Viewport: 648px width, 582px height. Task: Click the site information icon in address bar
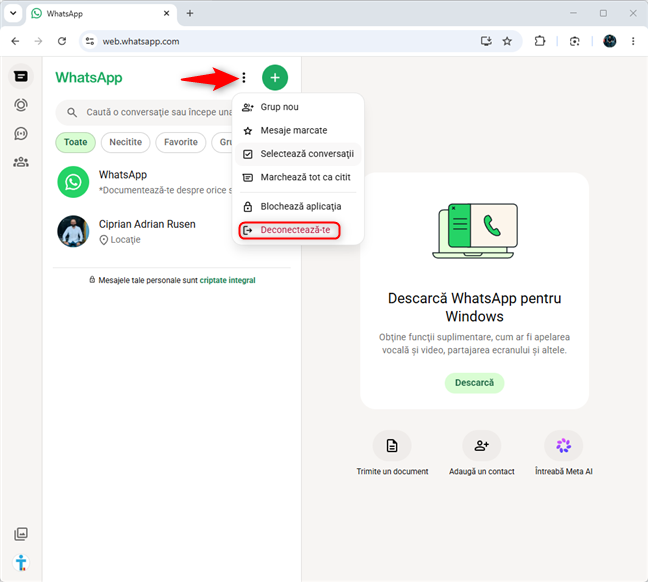pyautogui.click(x=90, y=41)
